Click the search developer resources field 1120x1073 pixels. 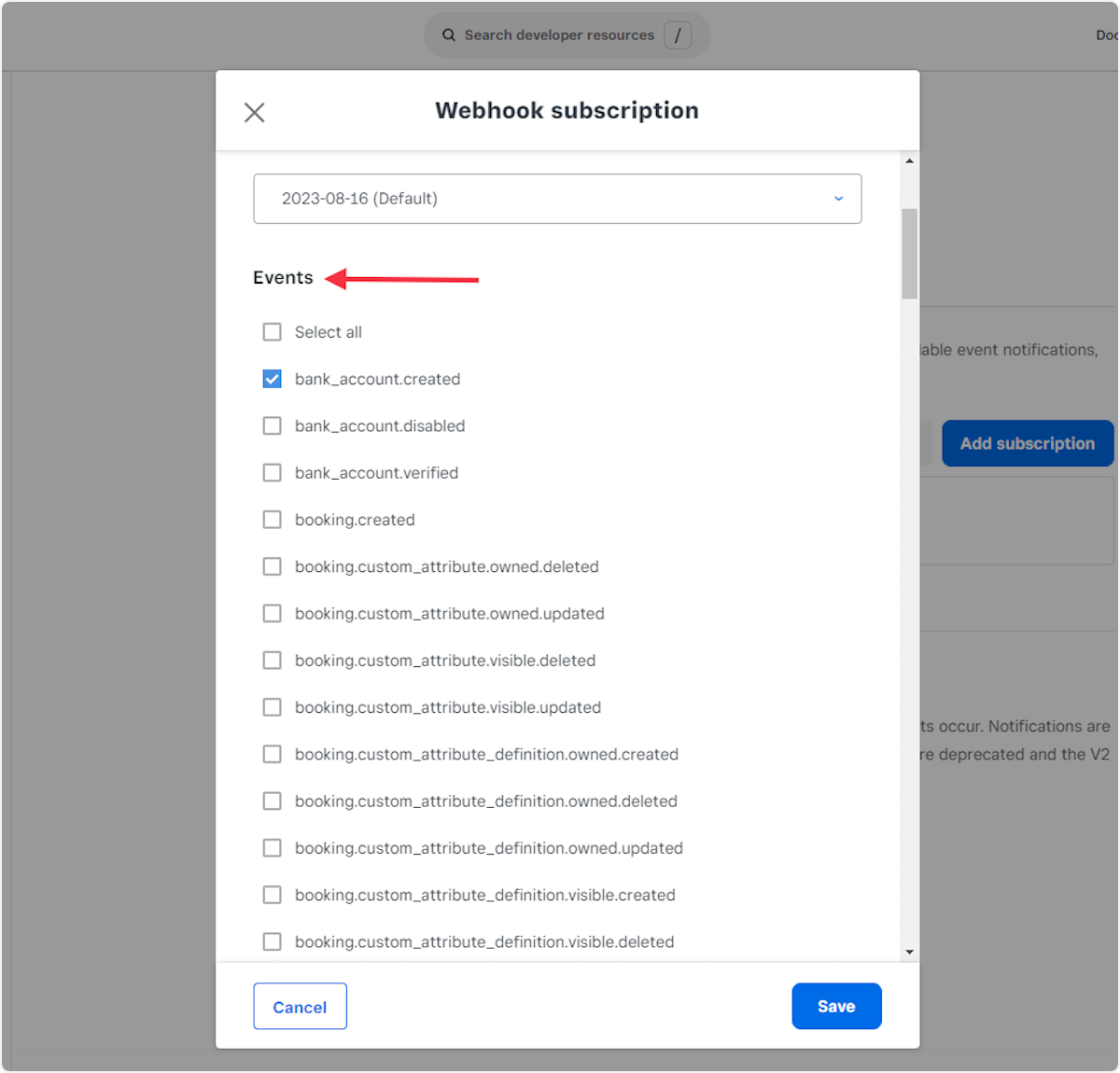point(560,35)
